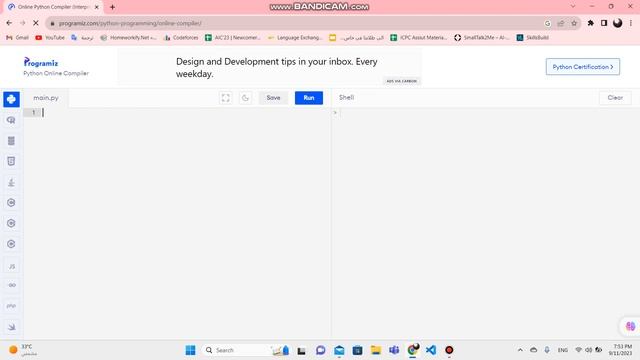Image resolution: width=640 pixels, height=360 pixels.
Task: Open Visual Studio Code from the taskbar
Action: 431,350
